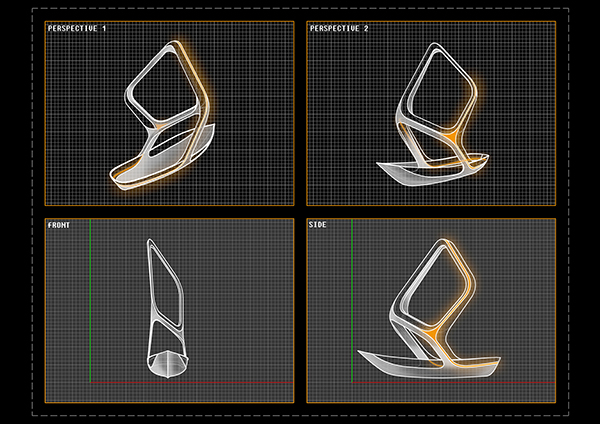Select the Perspective 2 viewport label

pos(339,28)
